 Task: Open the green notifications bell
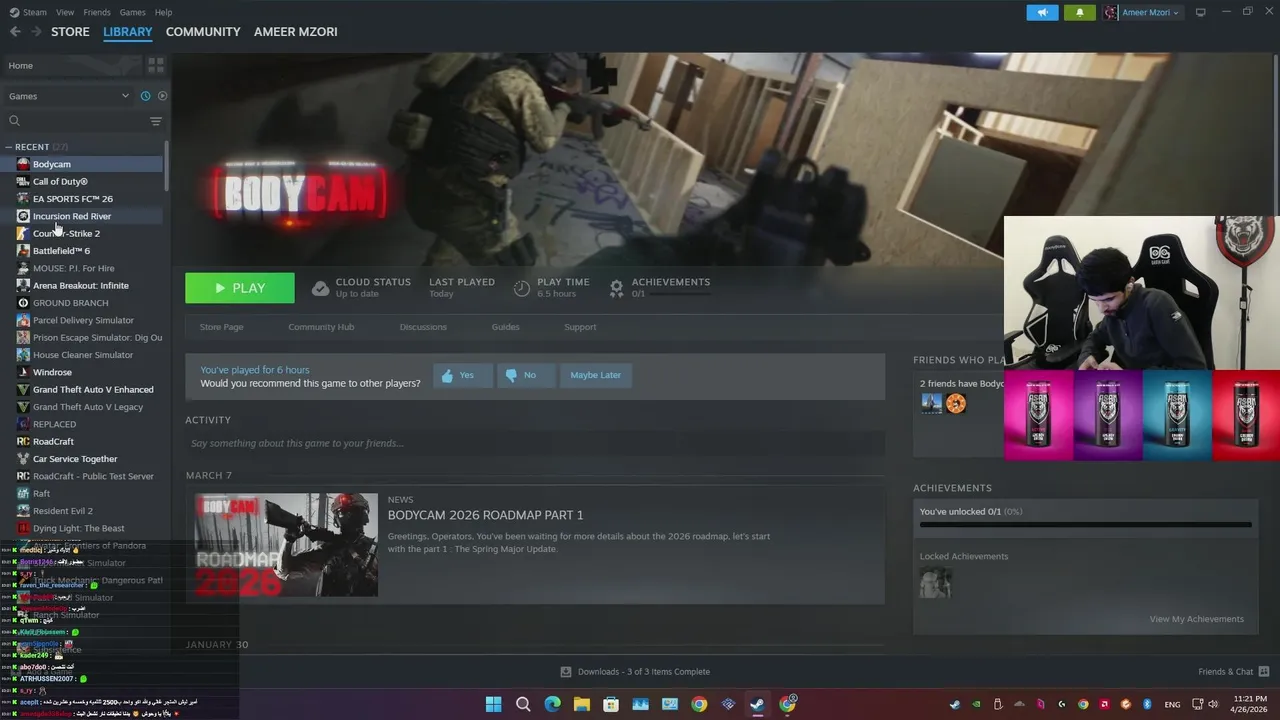pos(1079,12)
